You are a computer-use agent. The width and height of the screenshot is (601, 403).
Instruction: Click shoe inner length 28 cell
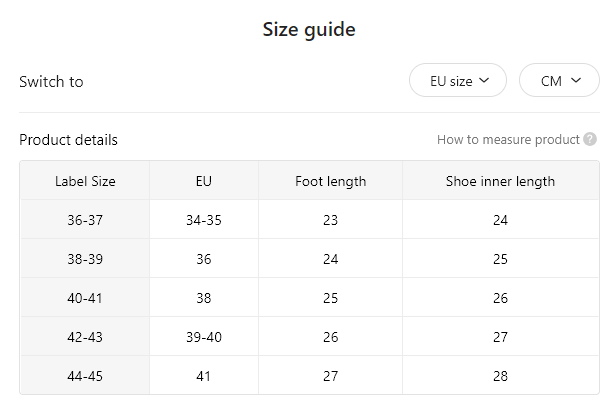[x=500, y=376]
